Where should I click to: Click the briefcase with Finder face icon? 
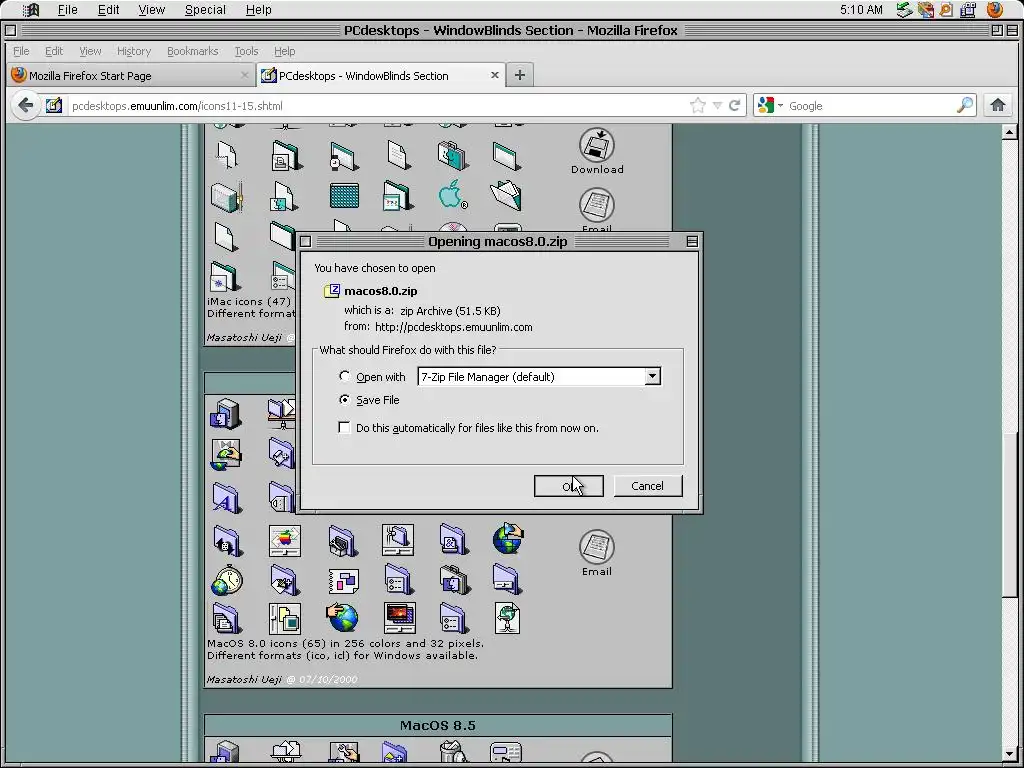pos(453,580)
